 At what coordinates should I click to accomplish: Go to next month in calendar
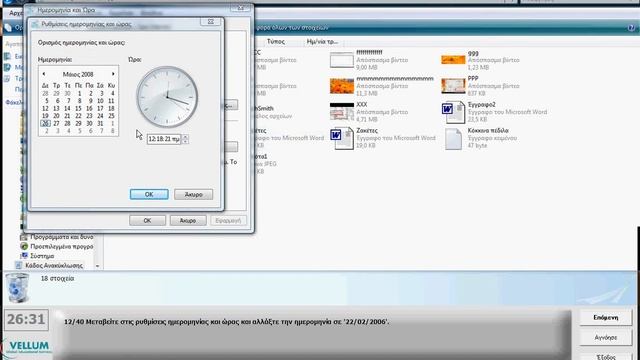pyautogui.click(x=113, y=74)
